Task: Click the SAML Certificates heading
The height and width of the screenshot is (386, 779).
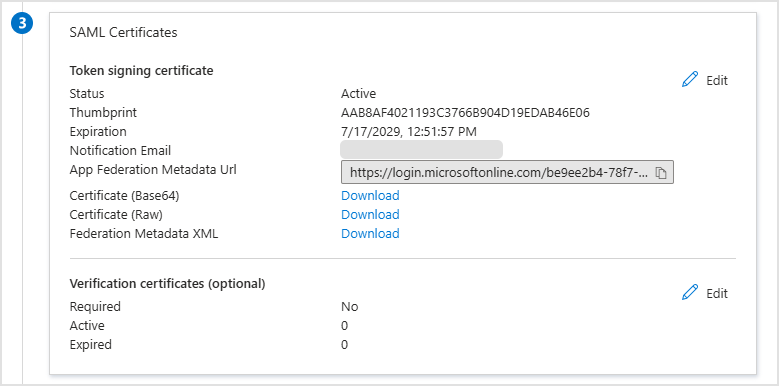Action: pos(123,32)
